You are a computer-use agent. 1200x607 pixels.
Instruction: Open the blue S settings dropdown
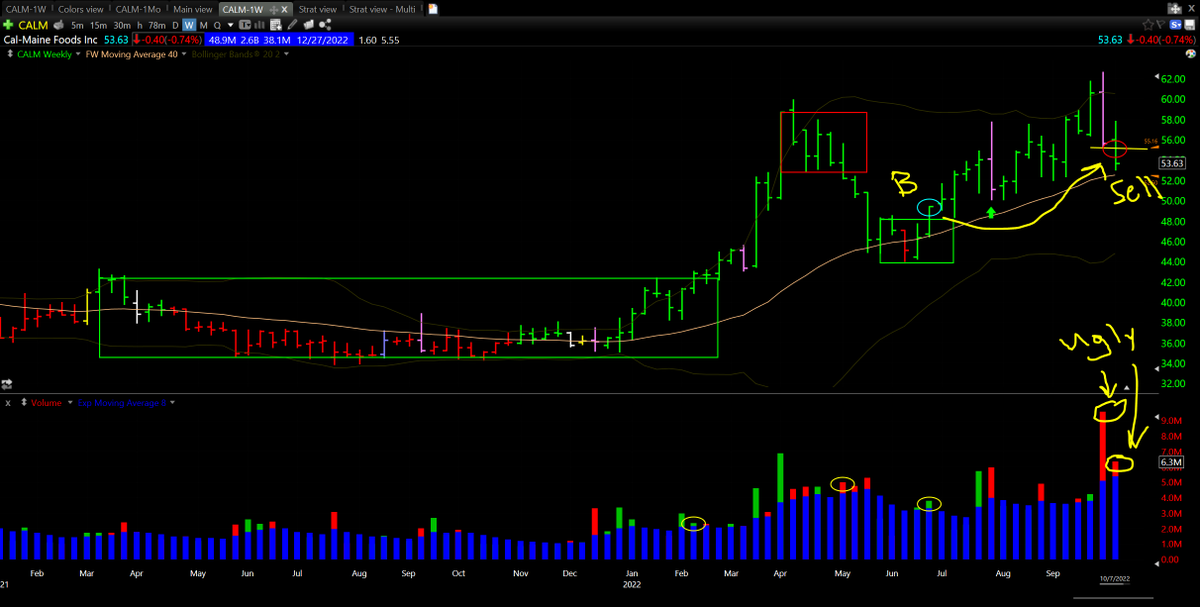coord(1175,25)
